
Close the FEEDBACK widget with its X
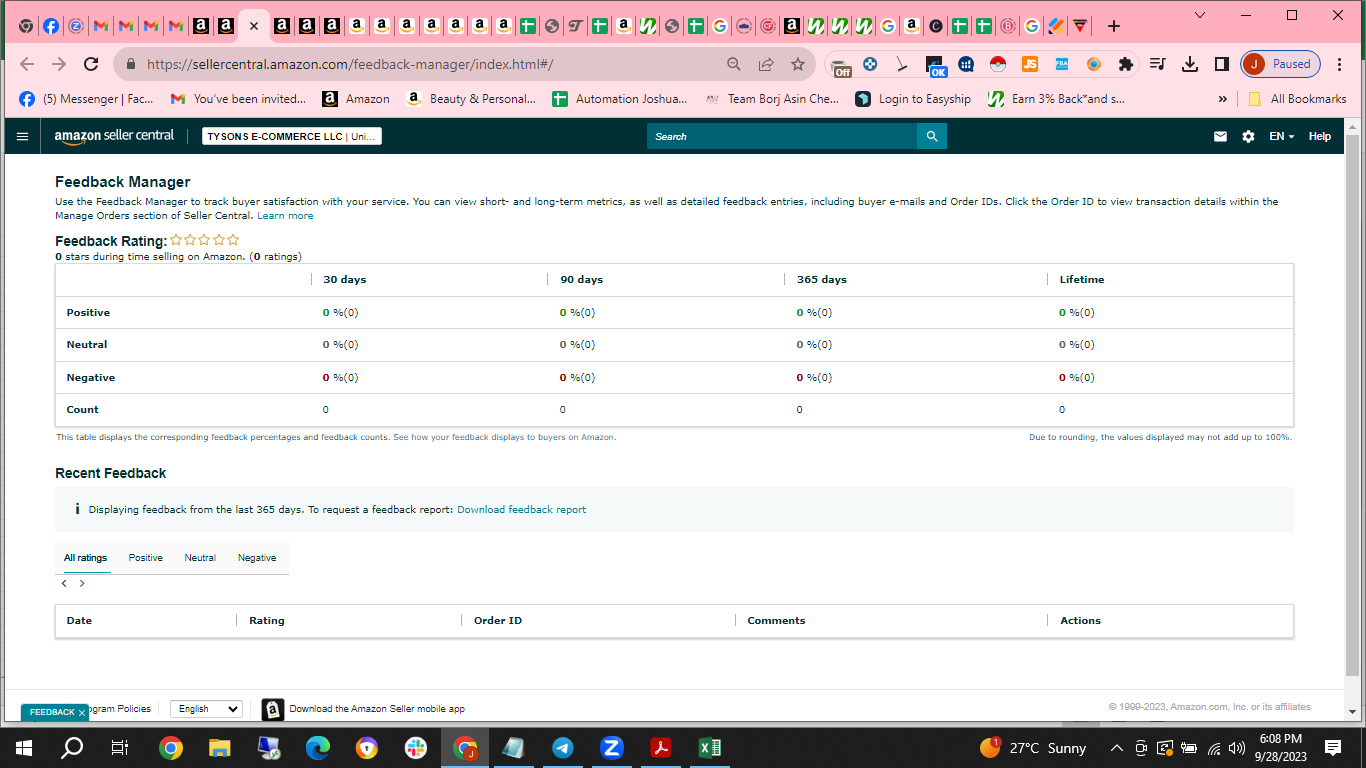tap(82, 712)
